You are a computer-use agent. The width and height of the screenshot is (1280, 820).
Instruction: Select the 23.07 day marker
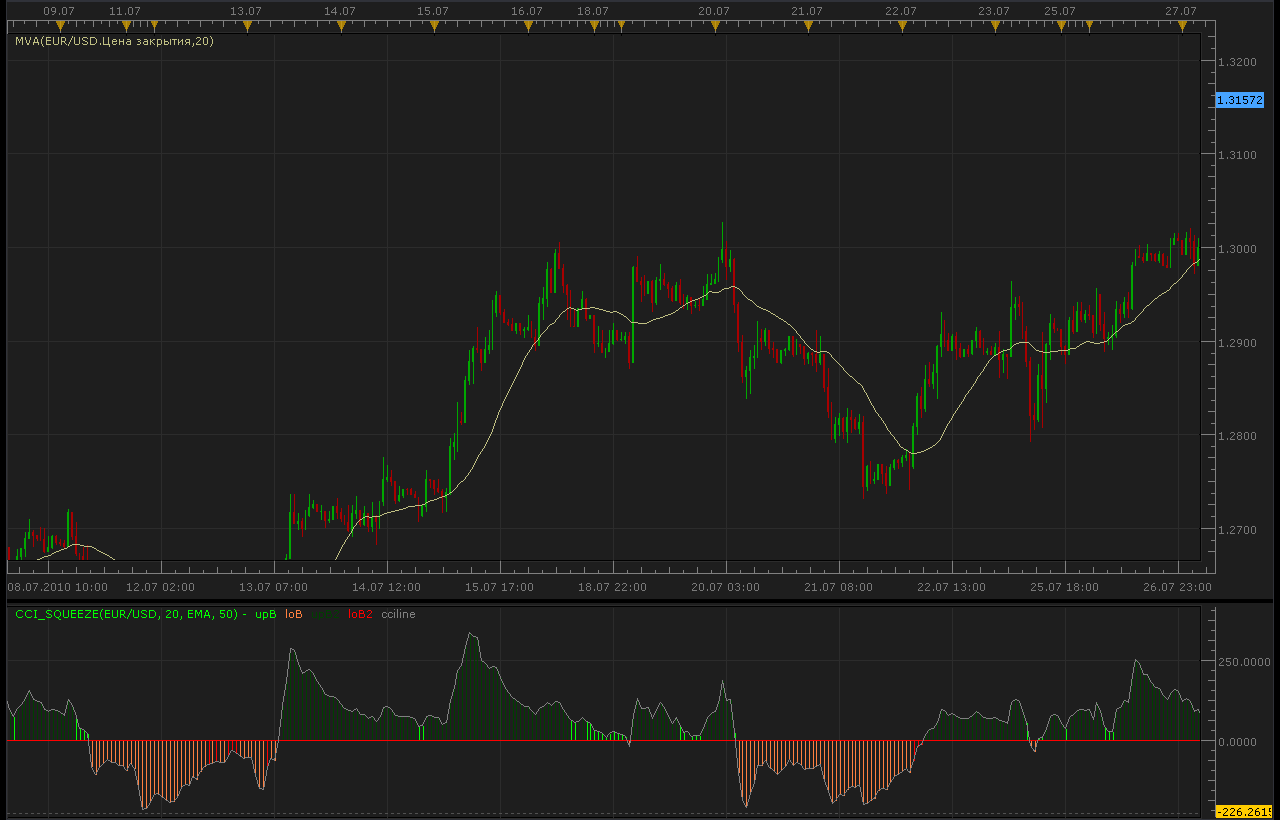[x=994, y=25]
